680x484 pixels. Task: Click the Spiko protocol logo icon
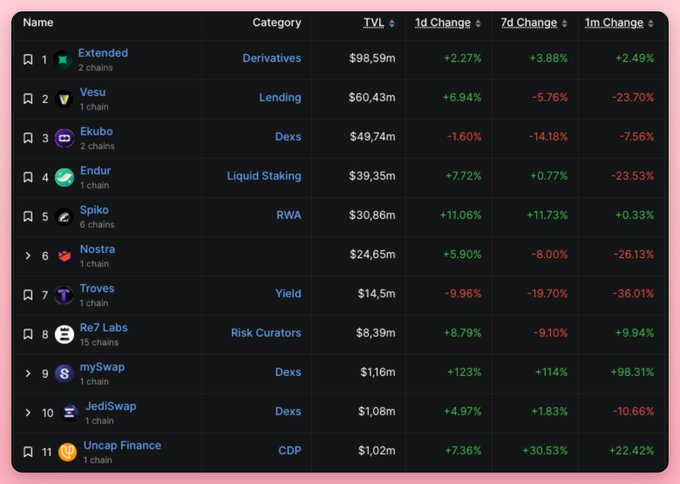[64, 216]
